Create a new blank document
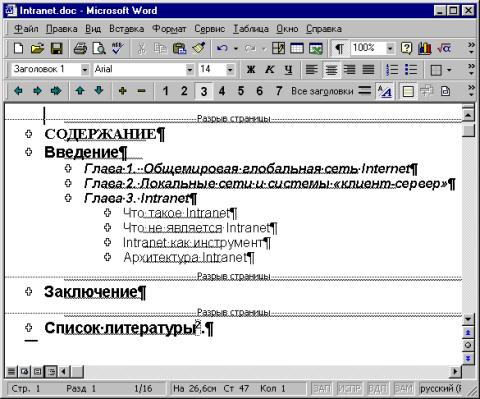This screenshot has height=399, width=480. coord(19,49)
